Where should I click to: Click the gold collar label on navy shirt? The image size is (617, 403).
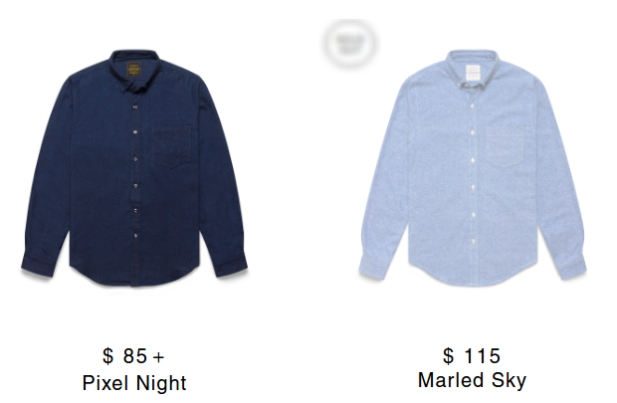[x=134, y=69]
